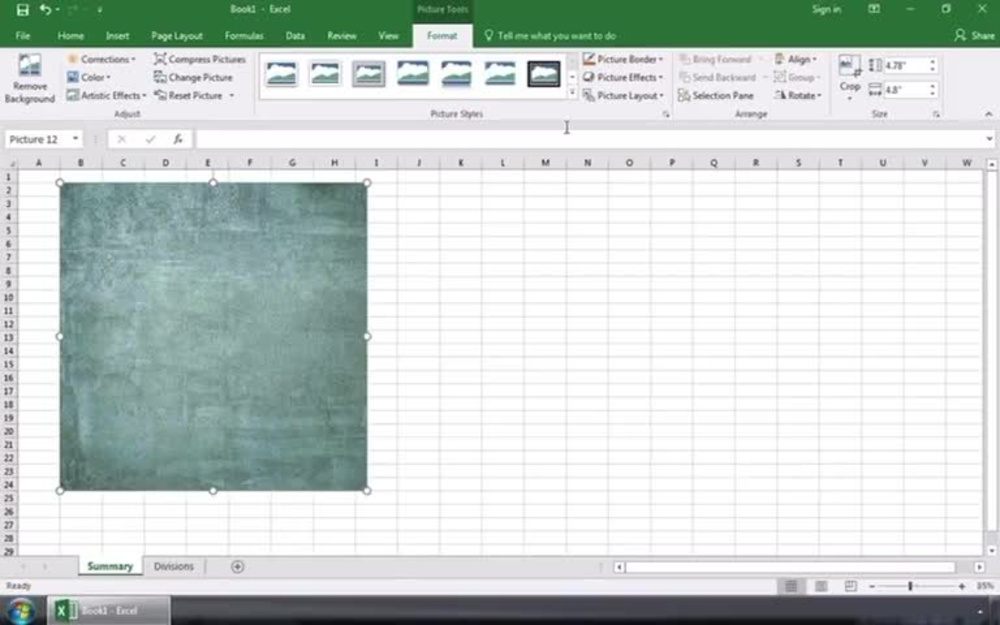
Task: Click the shape width input field
Action: tap(905, 89)
